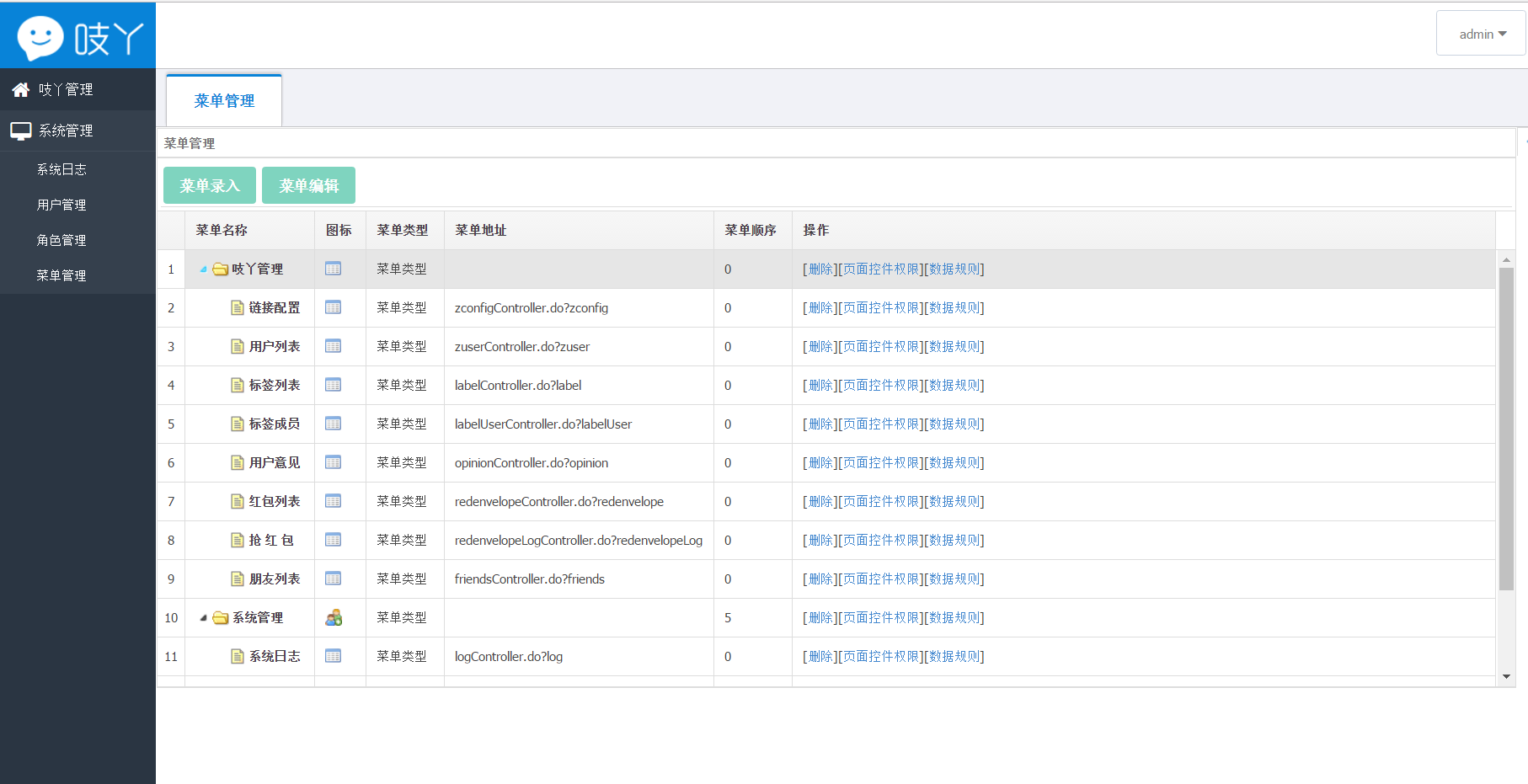The width and height of the screenshot is (1528, 784).
Task: Click the page icon next to 用户意见
Action: 238,463
